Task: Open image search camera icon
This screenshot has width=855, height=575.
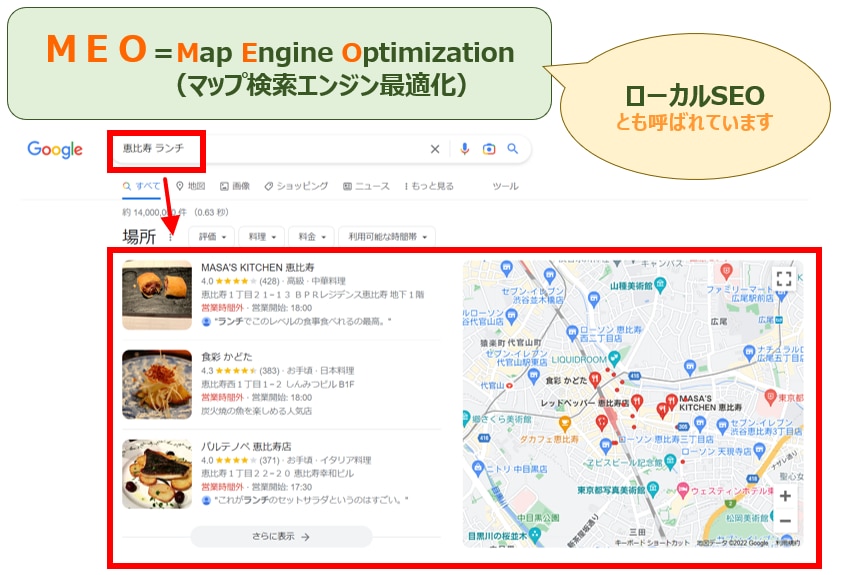Action: pos(489,149)
